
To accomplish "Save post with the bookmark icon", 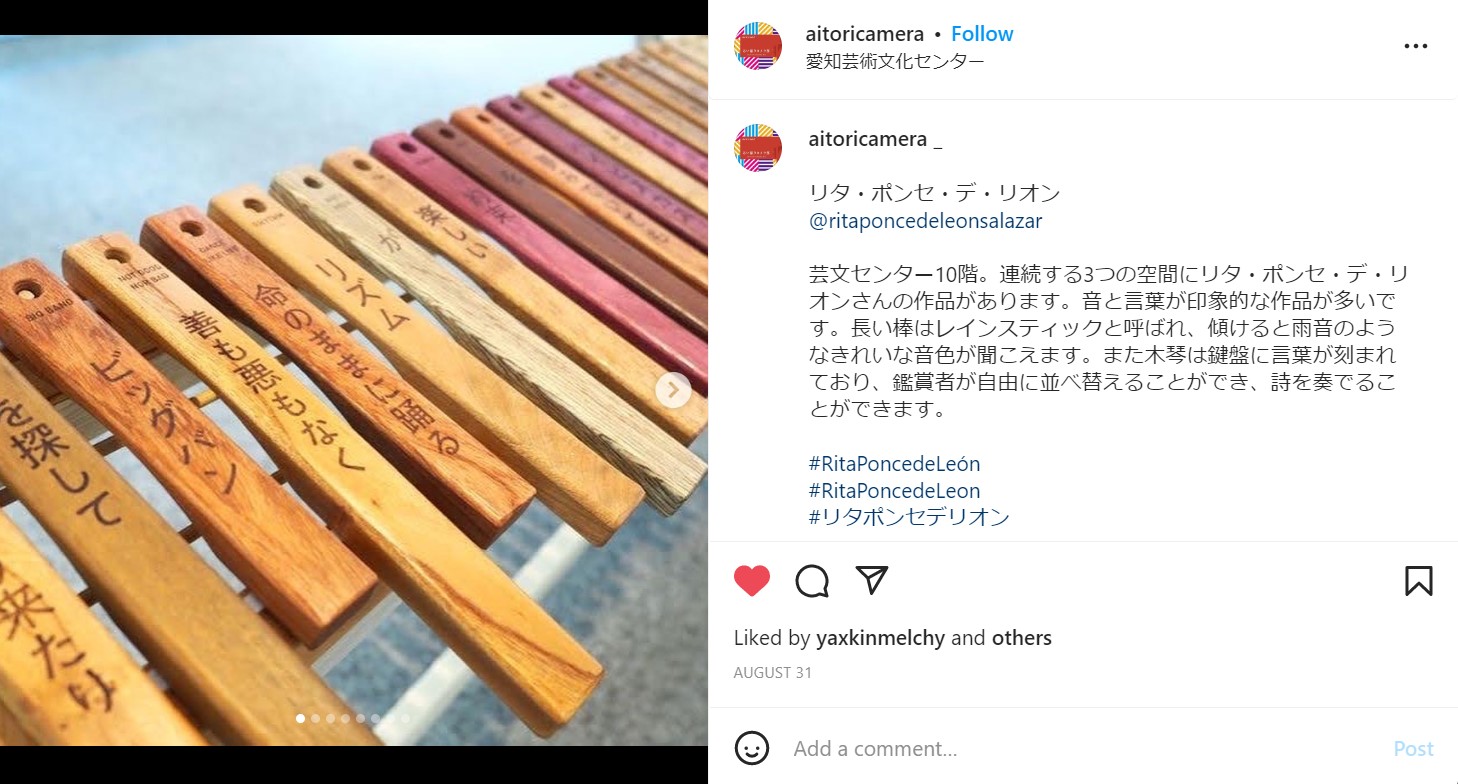I will tap(1418, 581).
